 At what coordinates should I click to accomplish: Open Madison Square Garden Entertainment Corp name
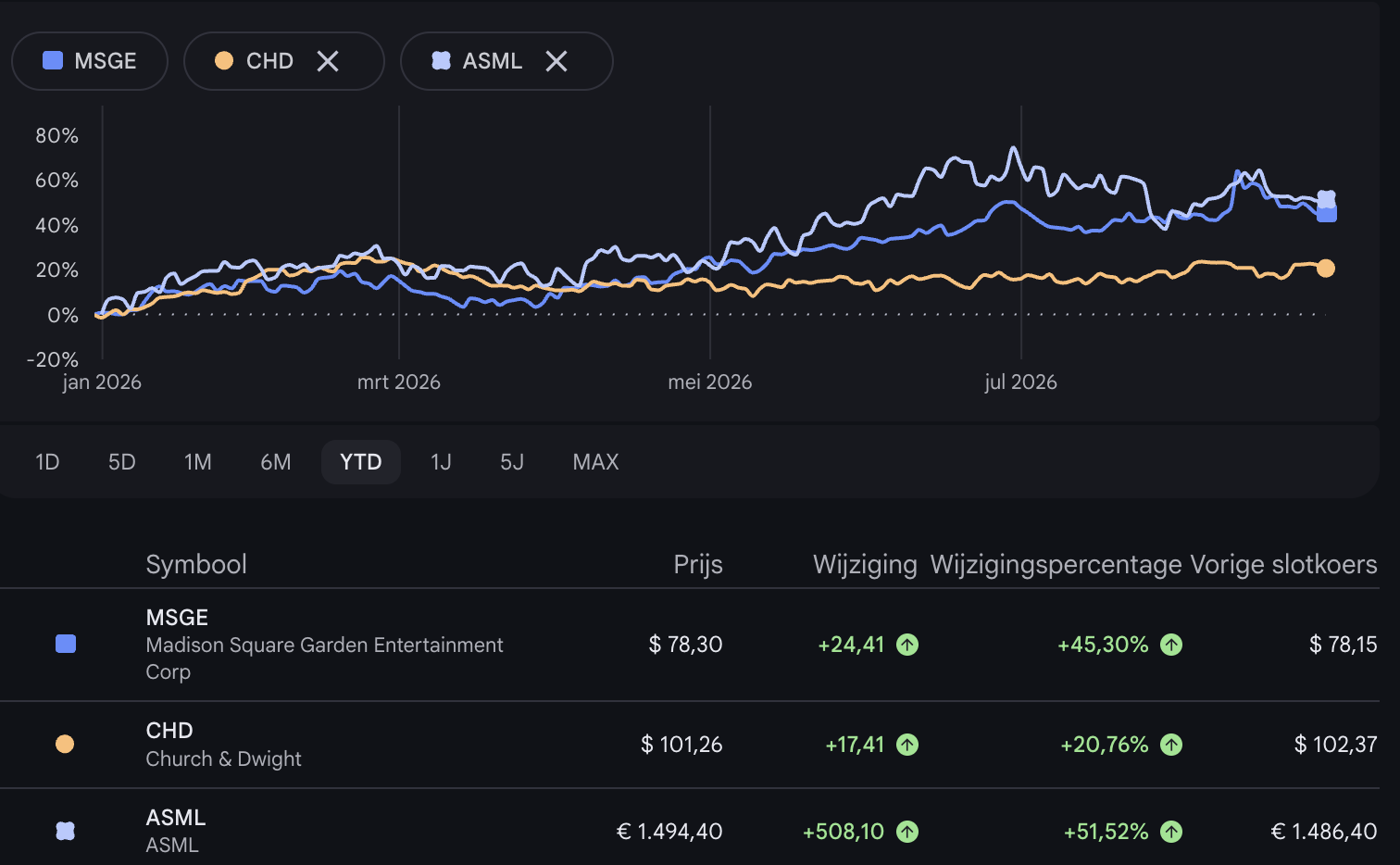click(324, 658)
